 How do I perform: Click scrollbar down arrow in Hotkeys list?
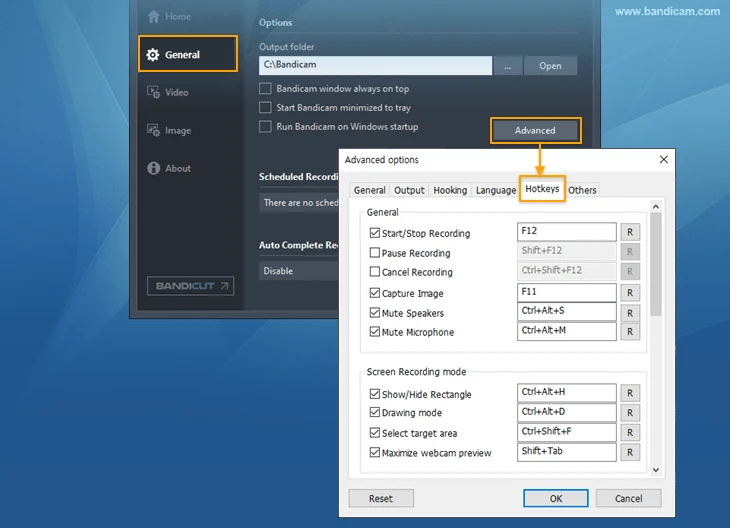coord(656,470)
